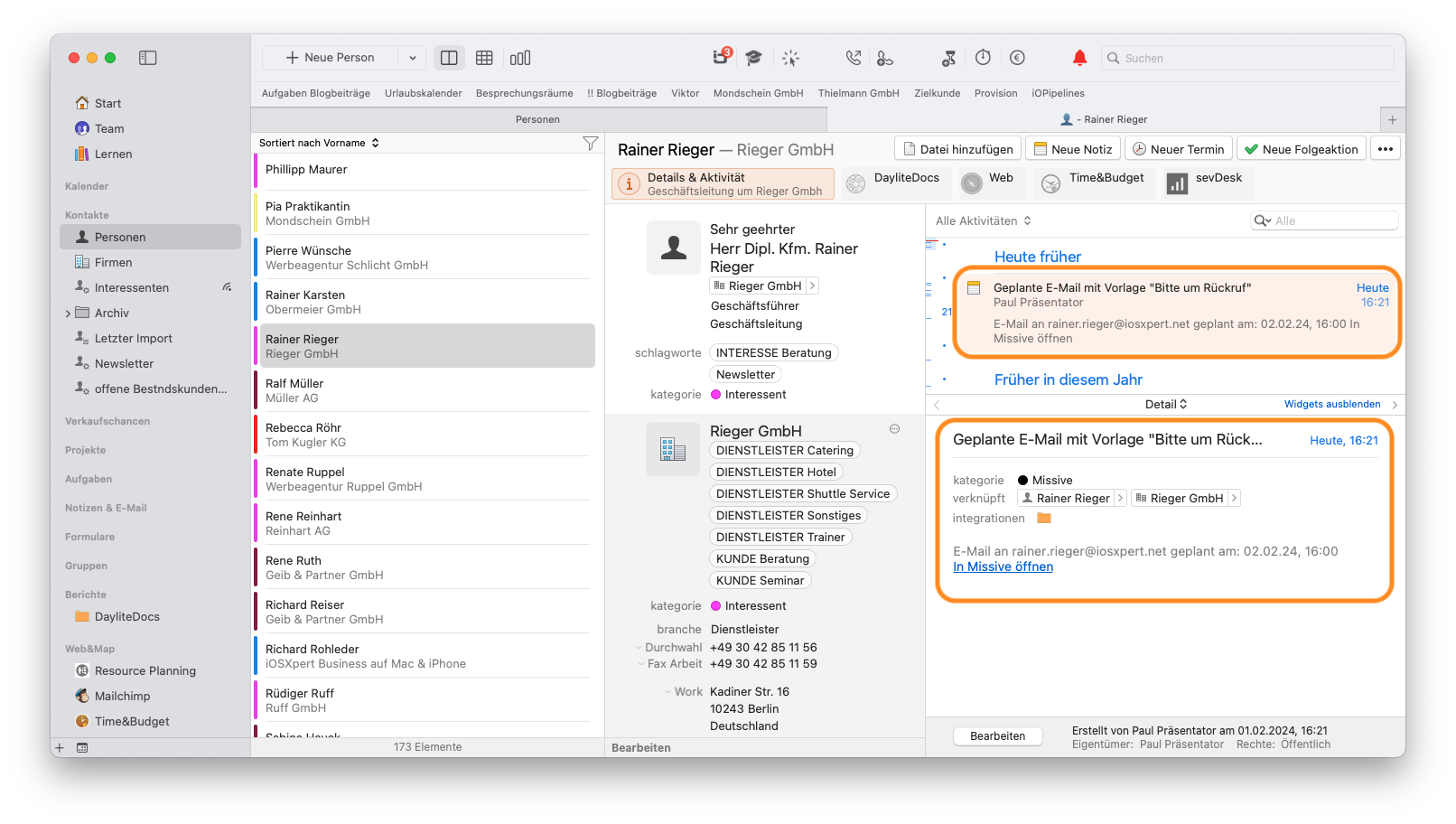Expand the Archiv folder in sidebar

(x=68, y=314)
